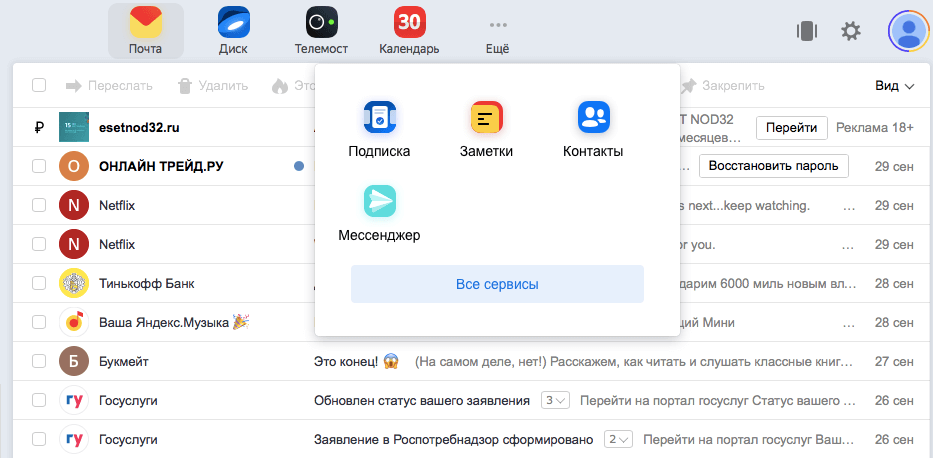Open the Букмейт email Это конец!
This screenshot has height=458, width=933.
pyautogui.click(x=356, y=361)
